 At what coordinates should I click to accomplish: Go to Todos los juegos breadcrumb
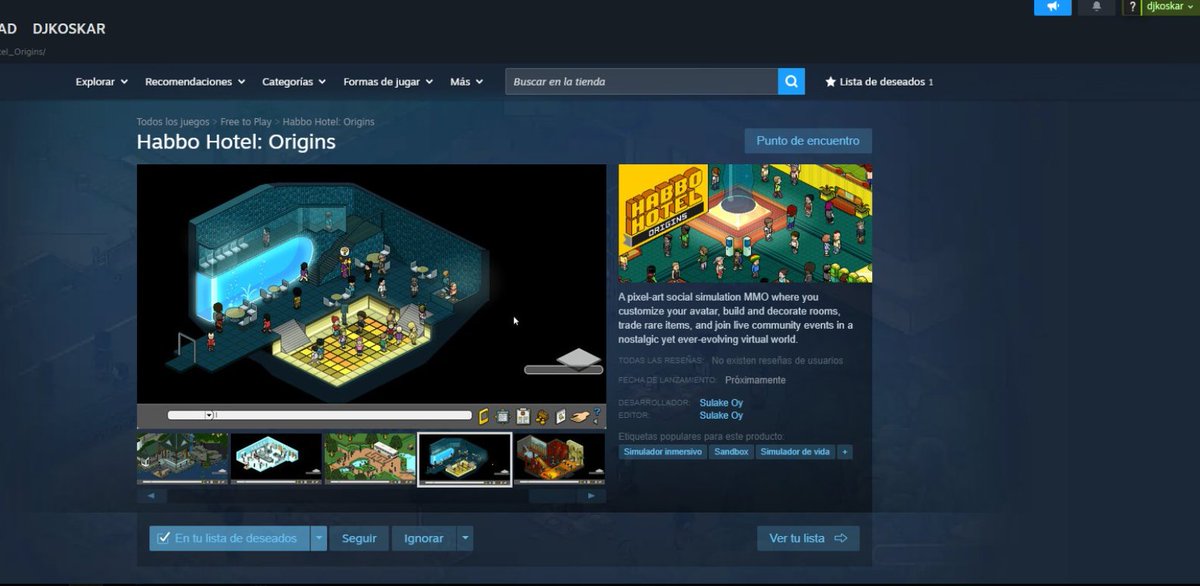click(x=173, y=122)
